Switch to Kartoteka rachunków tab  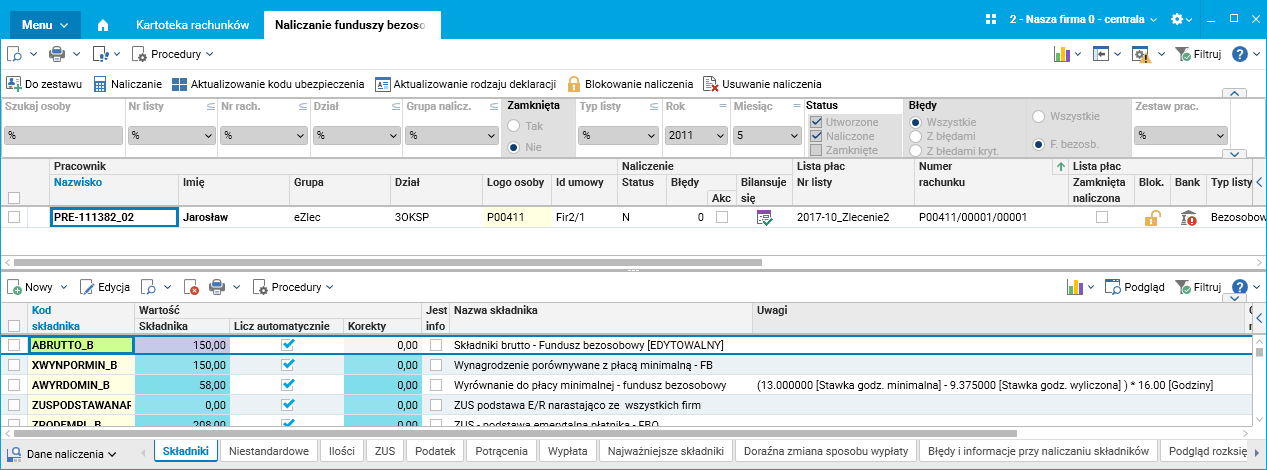point(193,24)
